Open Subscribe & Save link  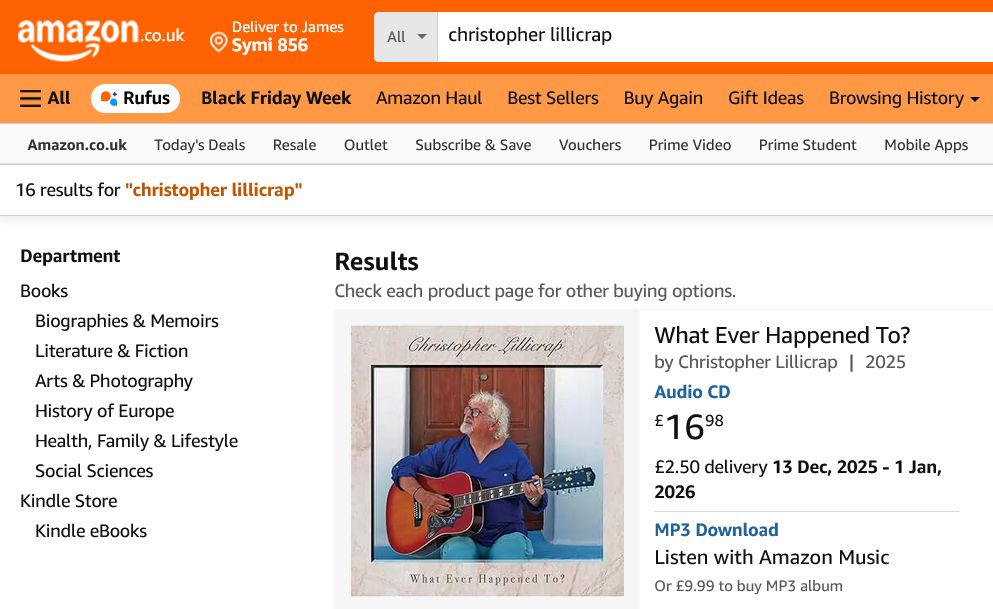(x=473, y=145)
